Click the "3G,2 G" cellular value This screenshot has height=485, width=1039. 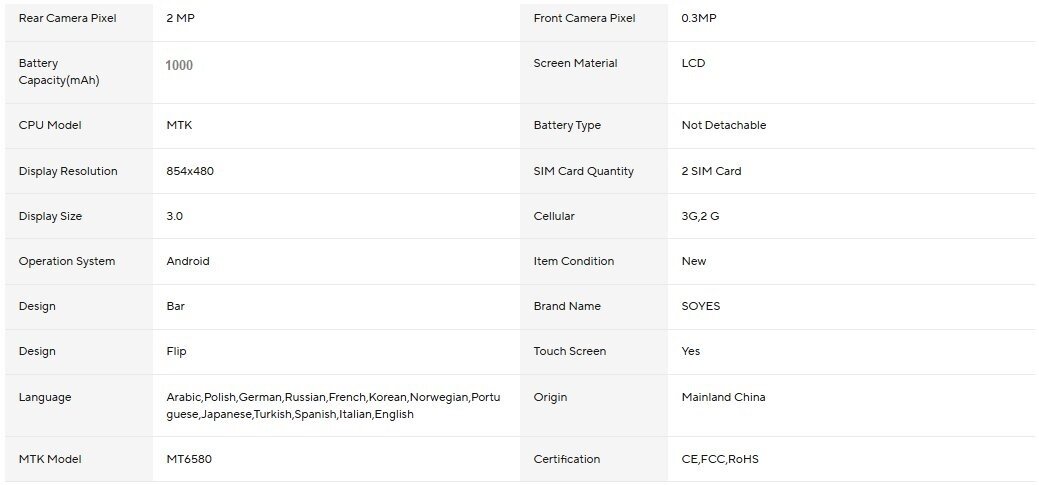pyautogui.click(x=700, y=216)
